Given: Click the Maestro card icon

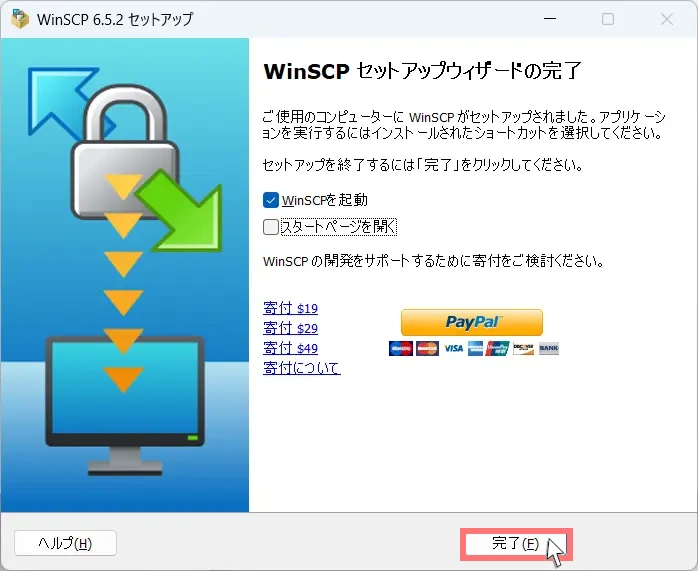Looking at the screenshot, I should pos(401,348).
